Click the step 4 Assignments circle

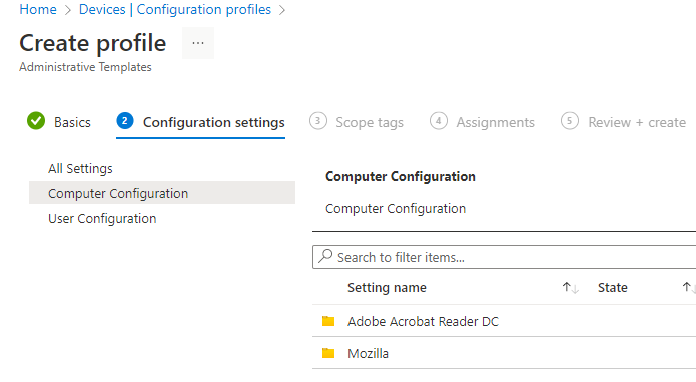439,121
